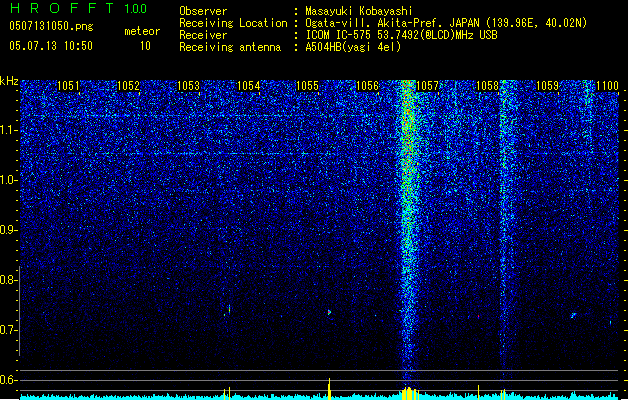The height and width of the screenshot is (400, 629).
Task: Click the 1051 time marker
Action: pos(68,86)
